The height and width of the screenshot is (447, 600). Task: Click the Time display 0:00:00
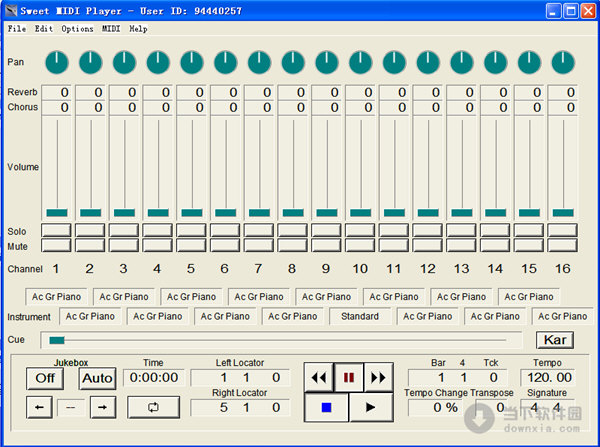[x=153, y=378]
